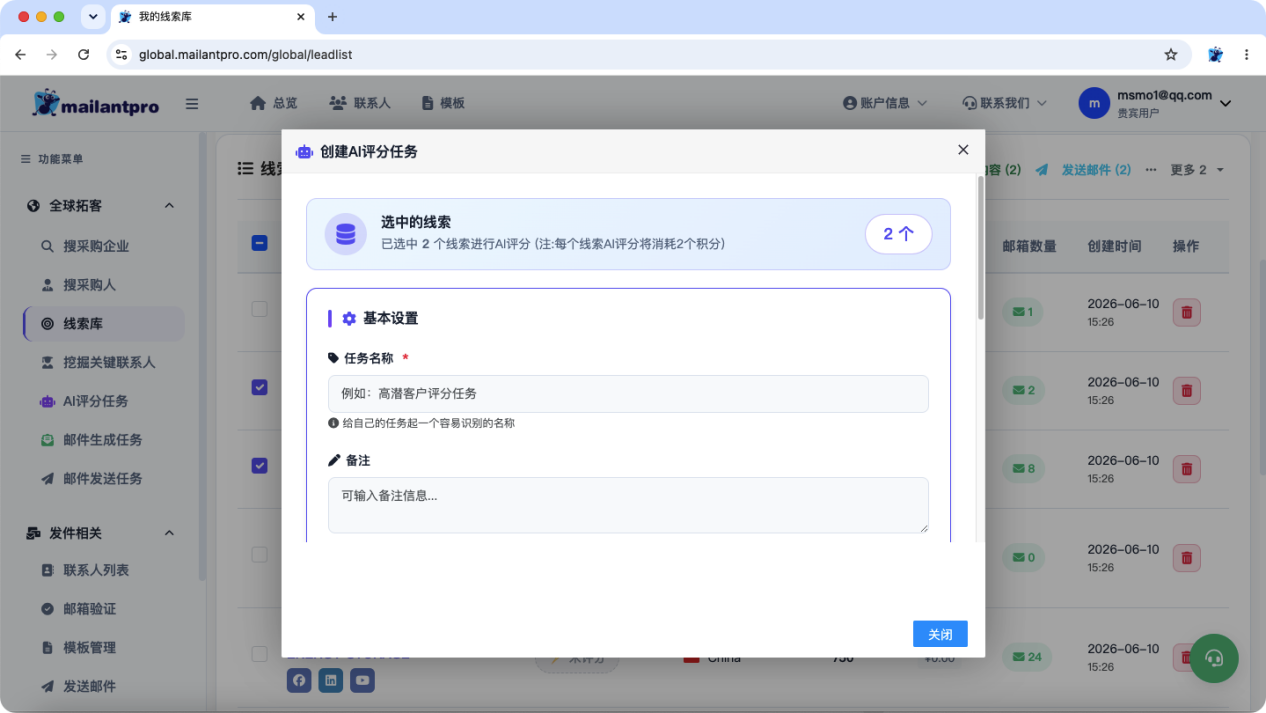This screenshot has width=1266, height=713.
Task: Toggle the table header select-all checkbox
Action: (x=259, y=242)
